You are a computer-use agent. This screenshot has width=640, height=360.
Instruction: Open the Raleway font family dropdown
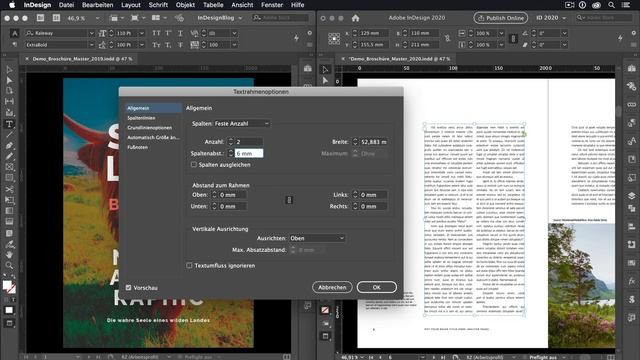(x=92, y=33)
